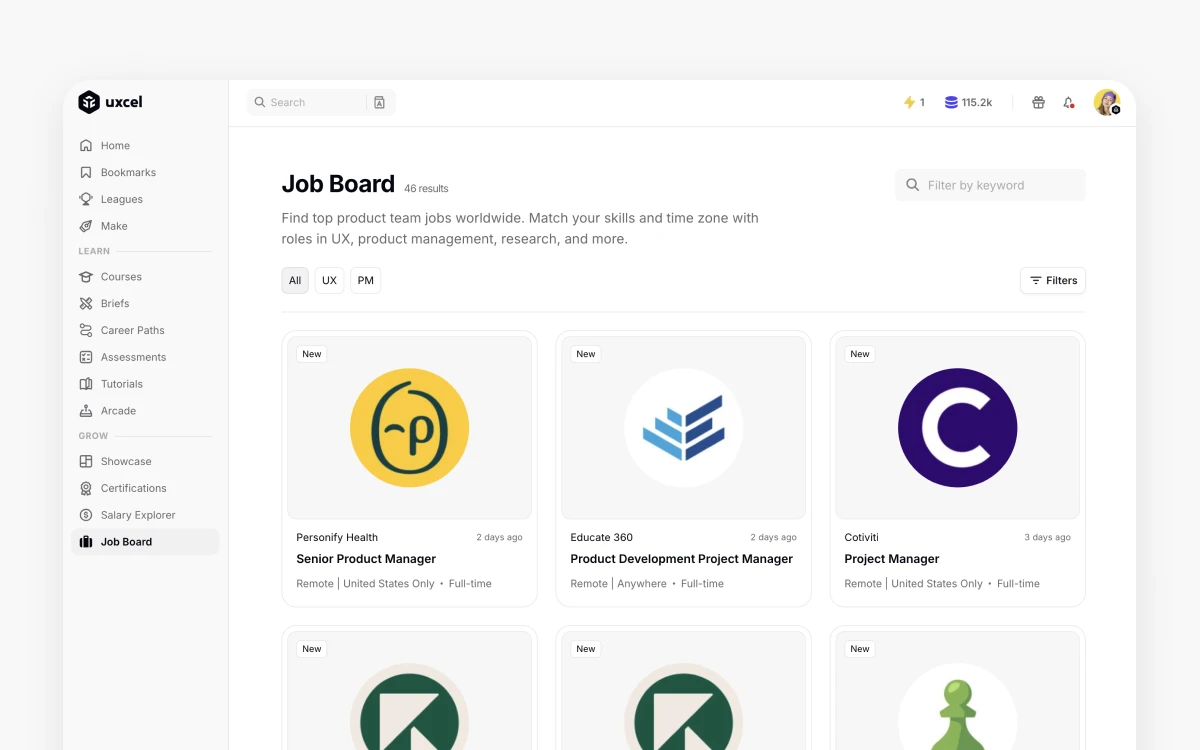Click the Bookmarks ribbon icon

[86, 172]
